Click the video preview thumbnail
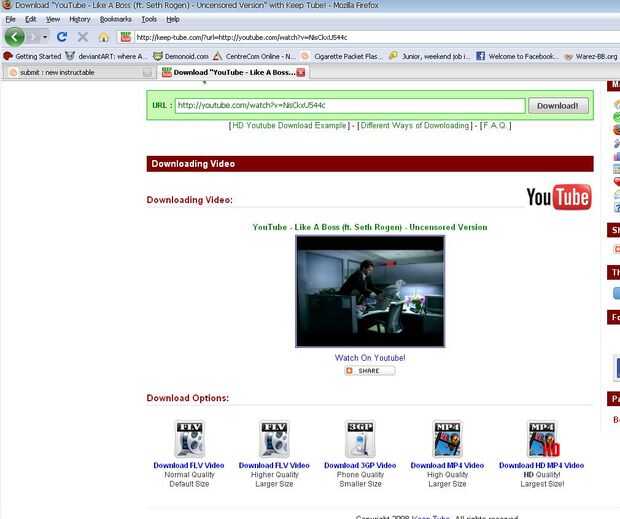 click(x=370, y=291)
